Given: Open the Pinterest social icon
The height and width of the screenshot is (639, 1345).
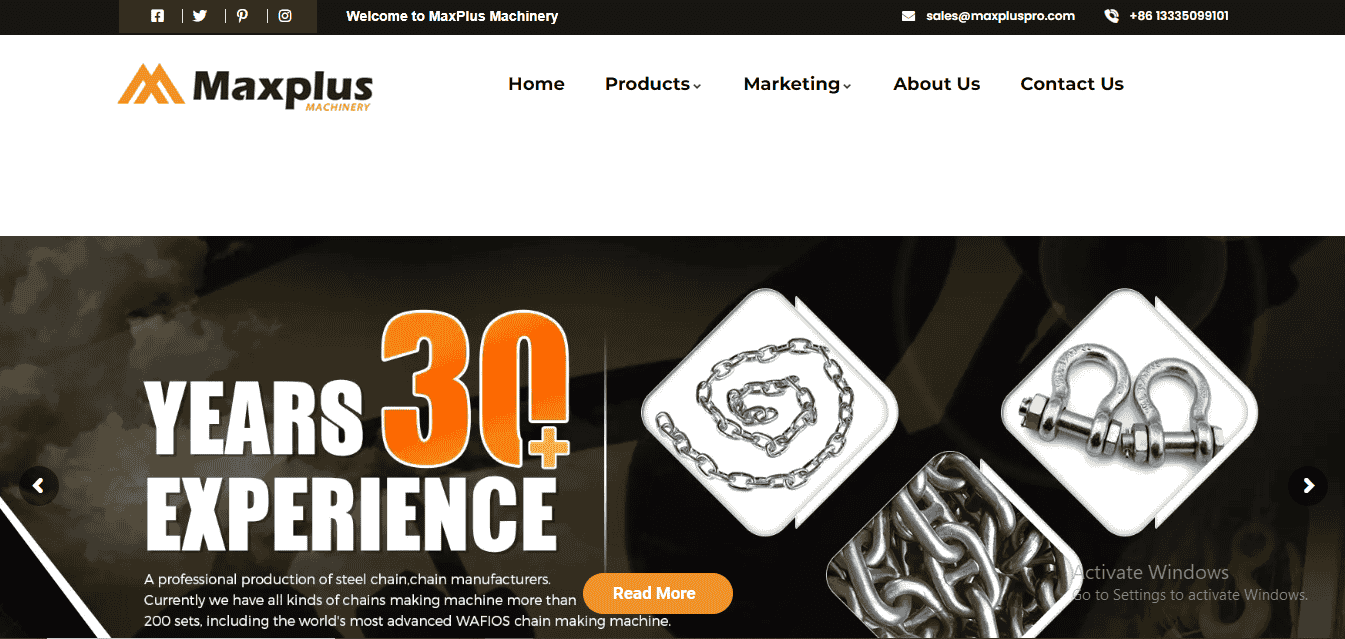Looking at the screenshot, I should click(x=242, y=16).
